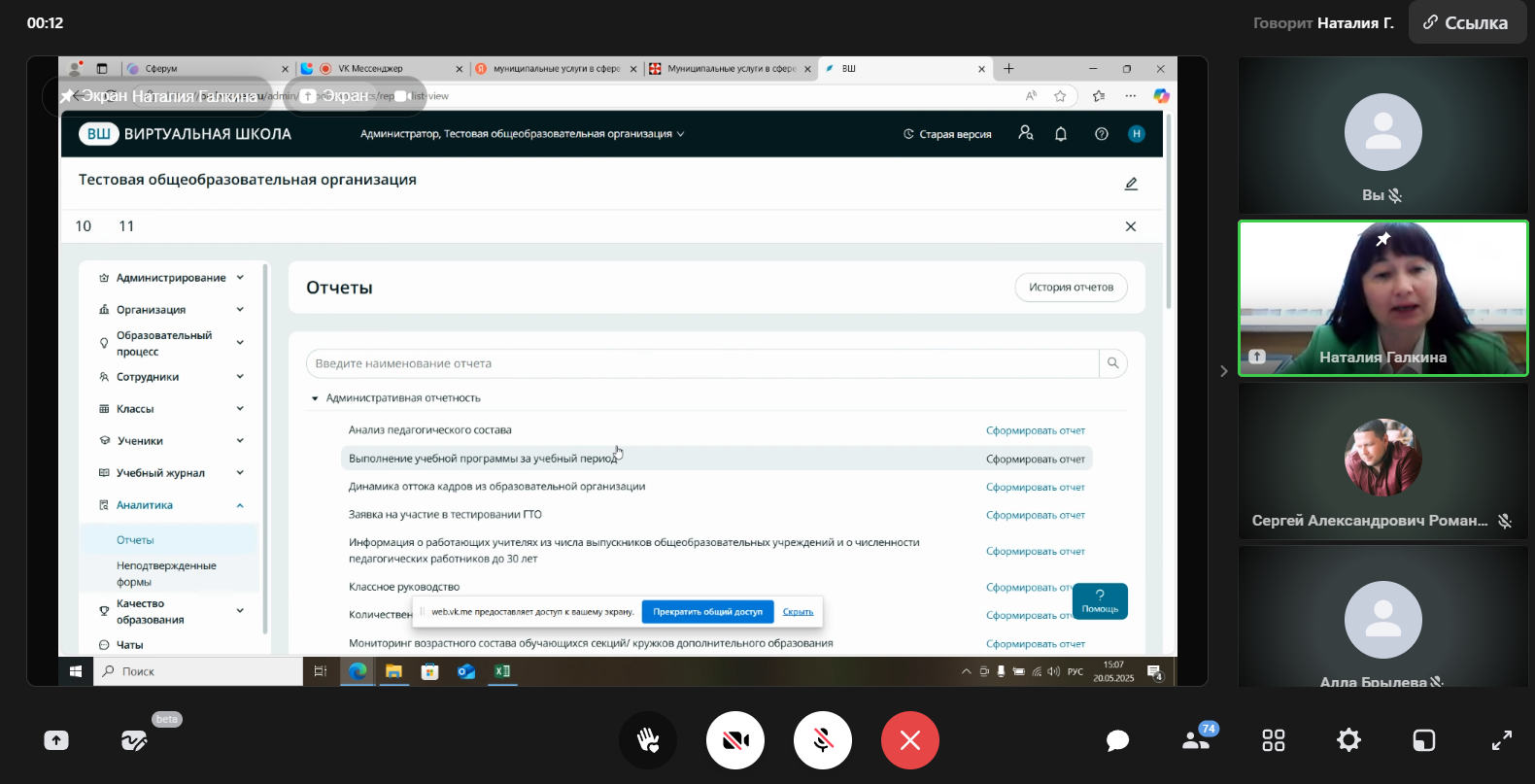This screenshot has height=784, width=1535.
Task: Open the Отчеты sidebar item
Action: point(136,540)
